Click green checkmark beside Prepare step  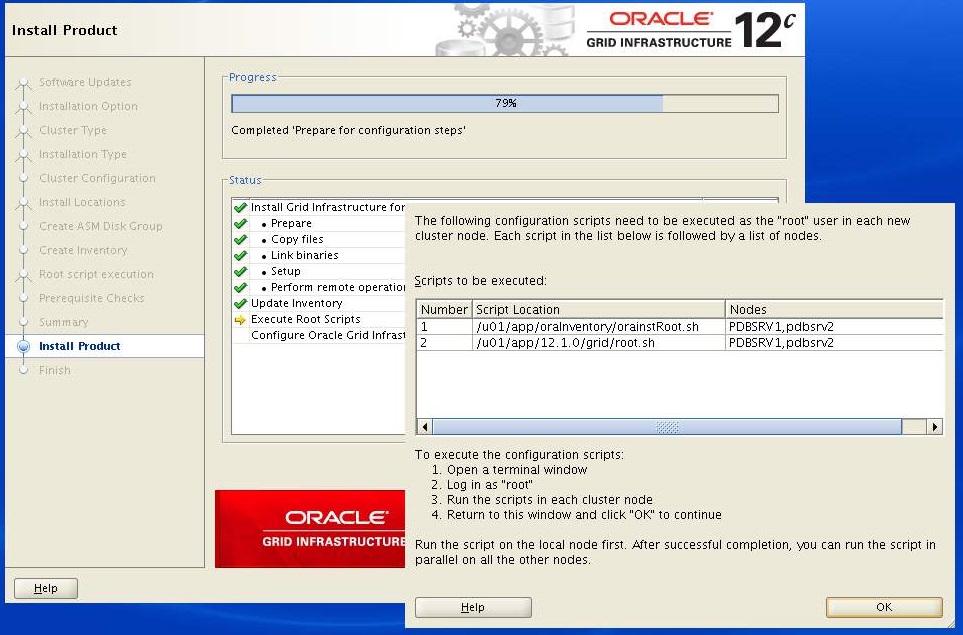pos(240,224)
